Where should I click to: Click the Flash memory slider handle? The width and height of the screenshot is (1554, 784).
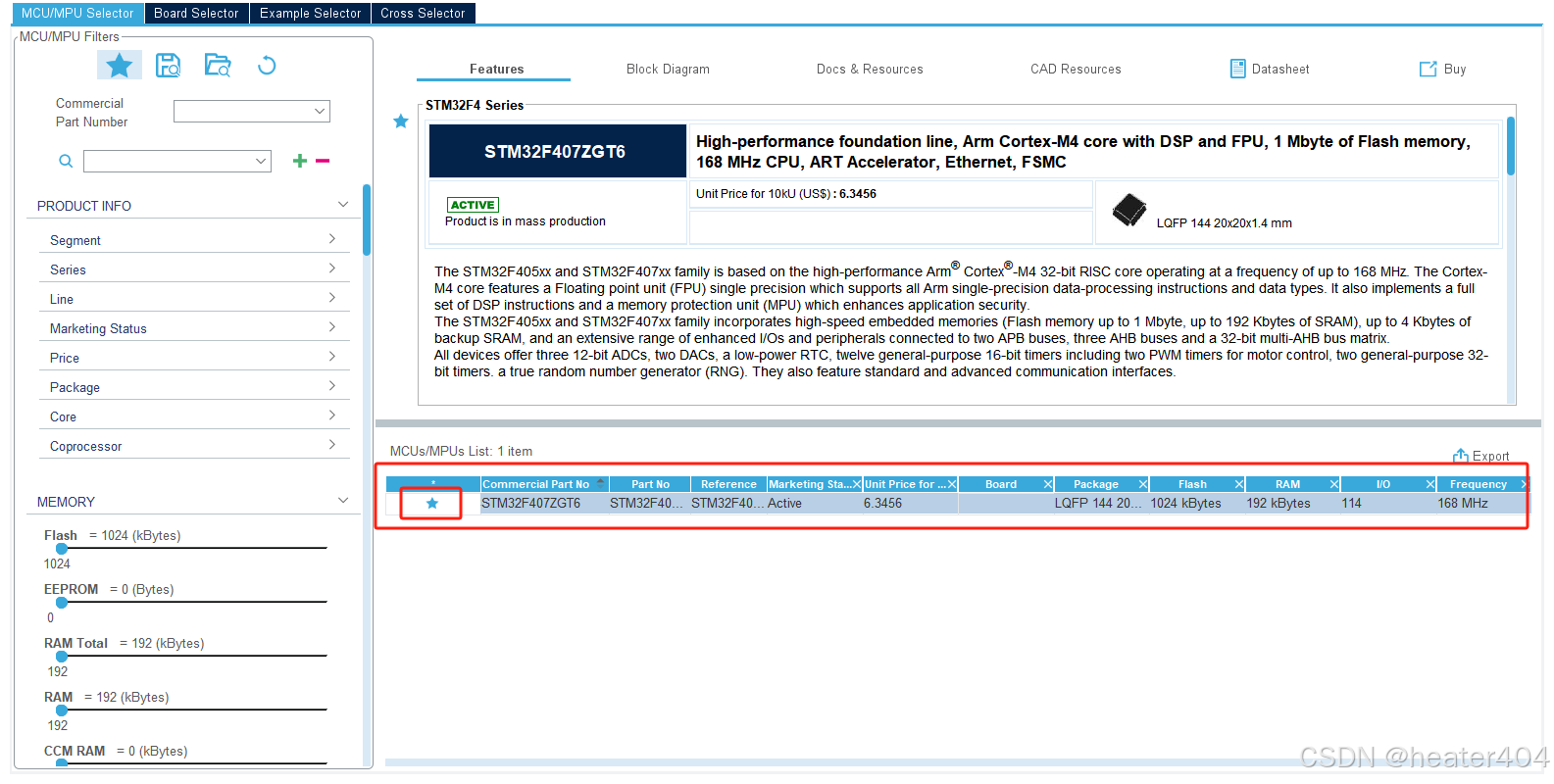pyautogui.click(x=62, y=549)
